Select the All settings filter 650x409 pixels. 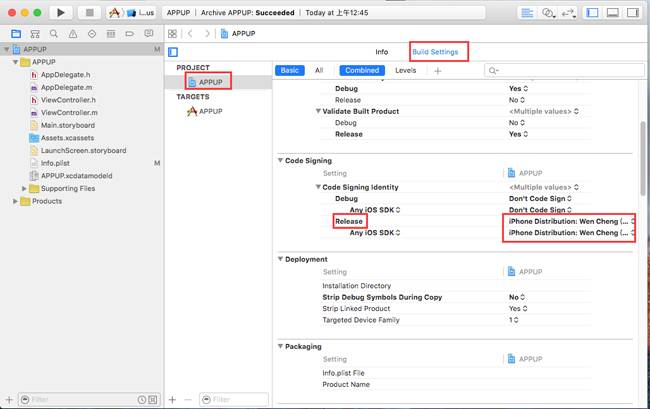pos(319,70)
